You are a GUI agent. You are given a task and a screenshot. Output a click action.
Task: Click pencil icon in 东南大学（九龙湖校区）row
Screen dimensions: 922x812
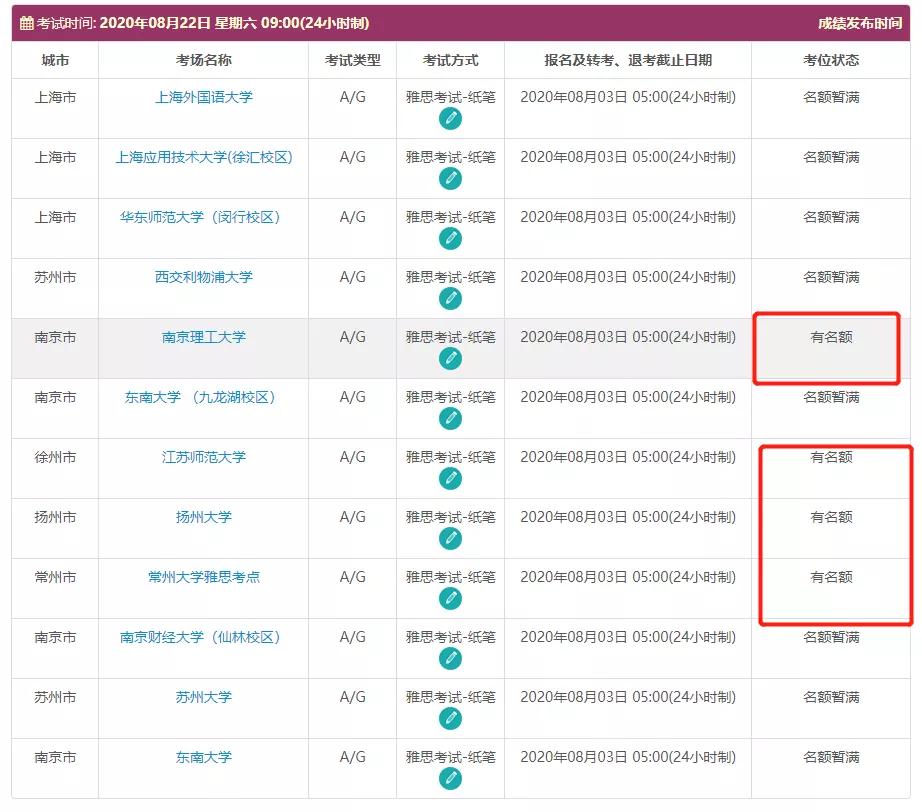pos(450,419)
